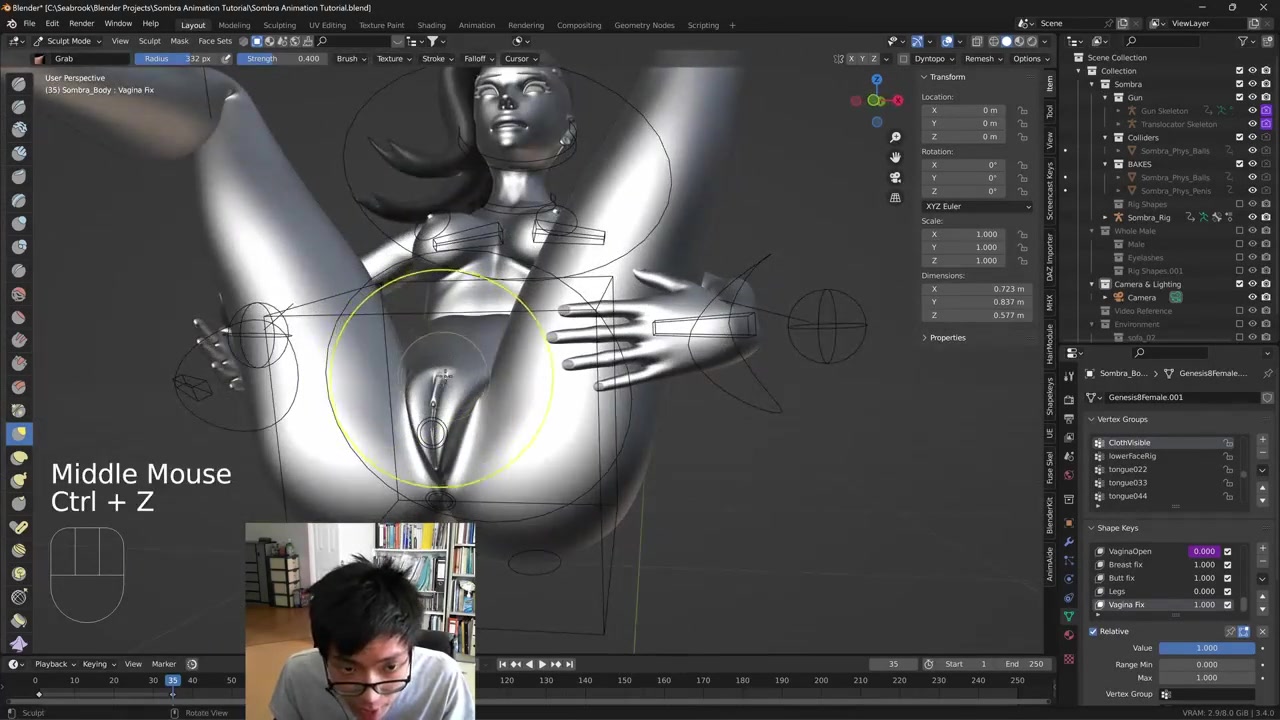The height and width of the screenshot is (720, 1280).
Task: Hide the Camera object in the outliner
Action: pos(1252,297)
